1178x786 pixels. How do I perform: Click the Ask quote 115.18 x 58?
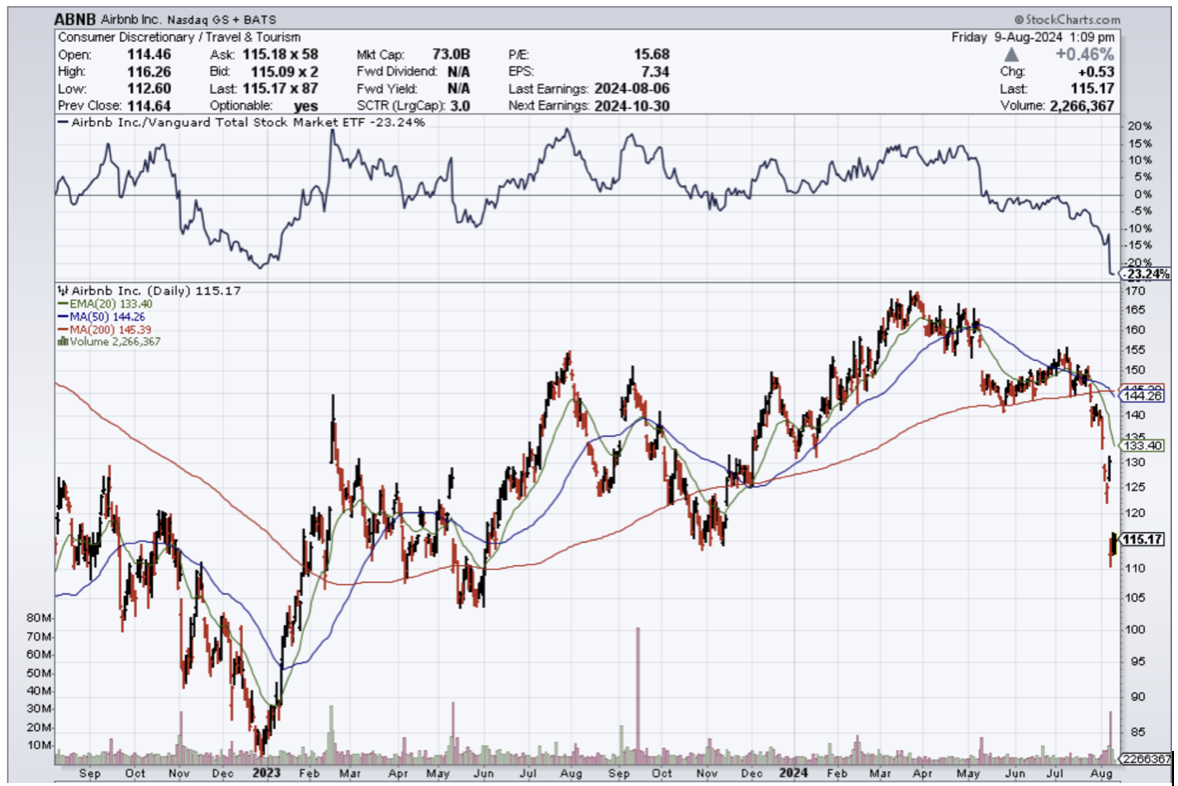coord(280,54)
